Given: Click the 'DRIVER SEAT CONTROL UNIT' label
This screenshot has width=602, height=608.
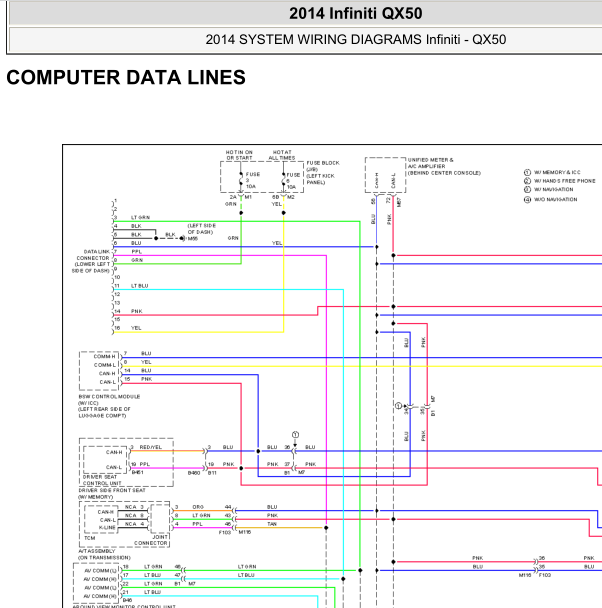Looking at the screenshot, I should [x=102, y=480].
